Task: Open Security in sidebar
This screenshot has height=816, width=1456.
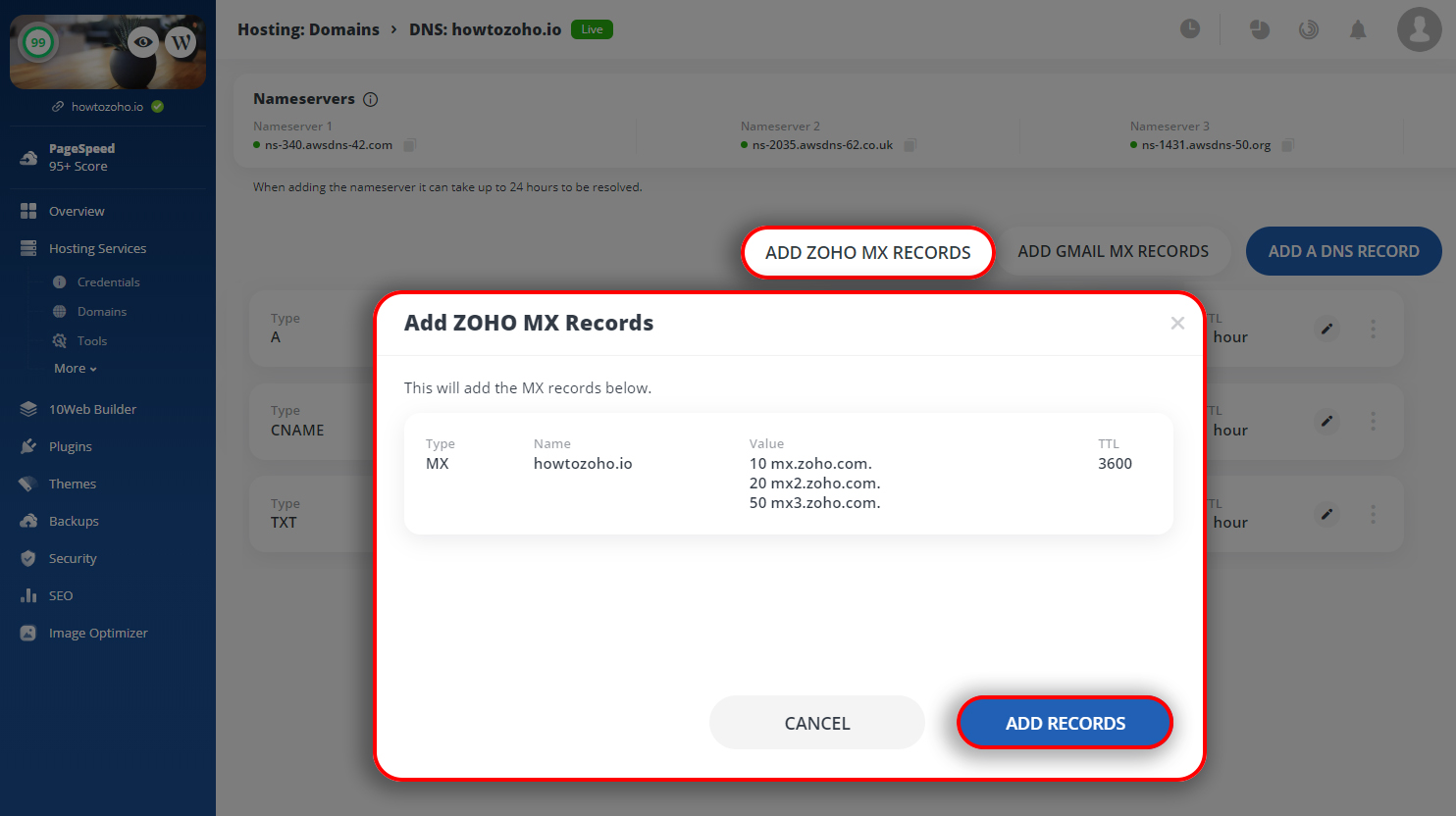Action: pyautogui.click(x=73, y=558)
